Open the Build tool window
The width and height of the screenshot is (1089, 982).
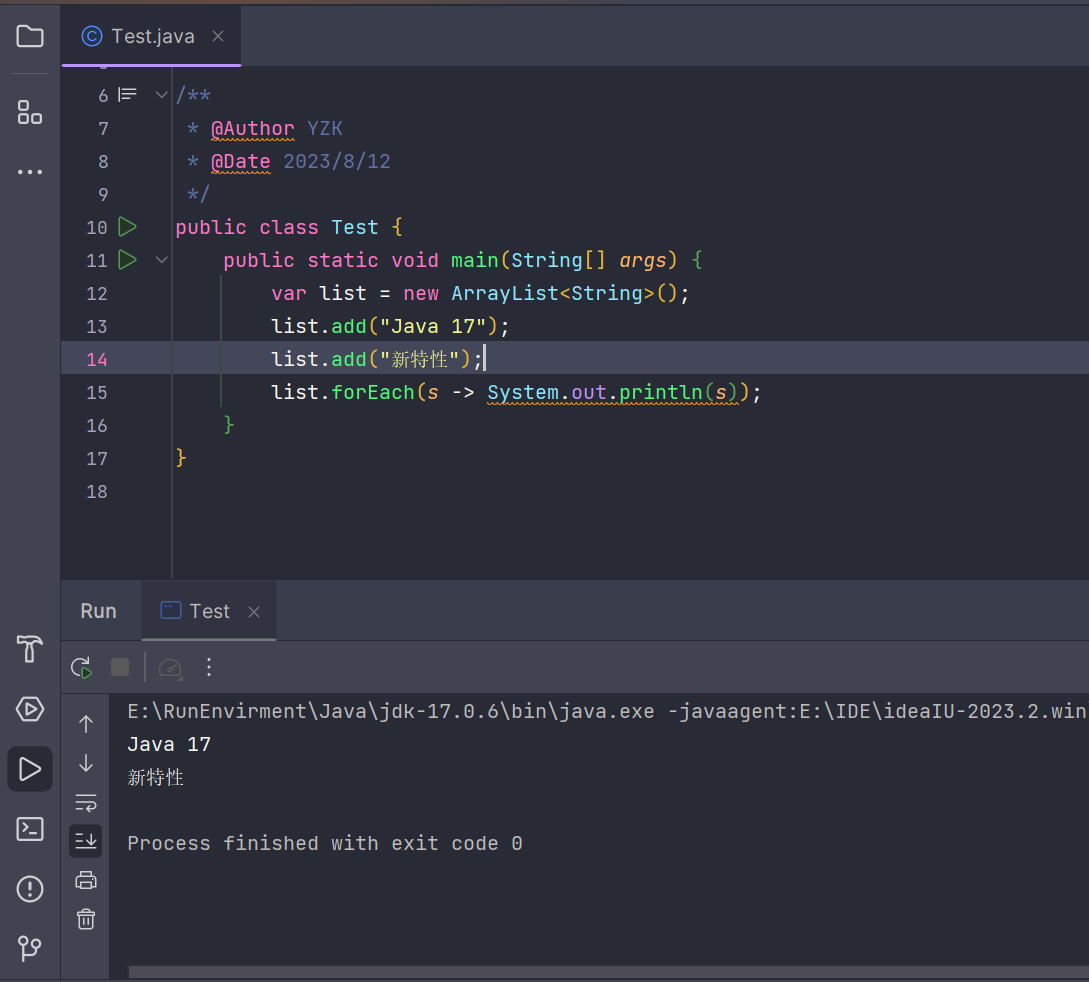[x=30, y=649]
